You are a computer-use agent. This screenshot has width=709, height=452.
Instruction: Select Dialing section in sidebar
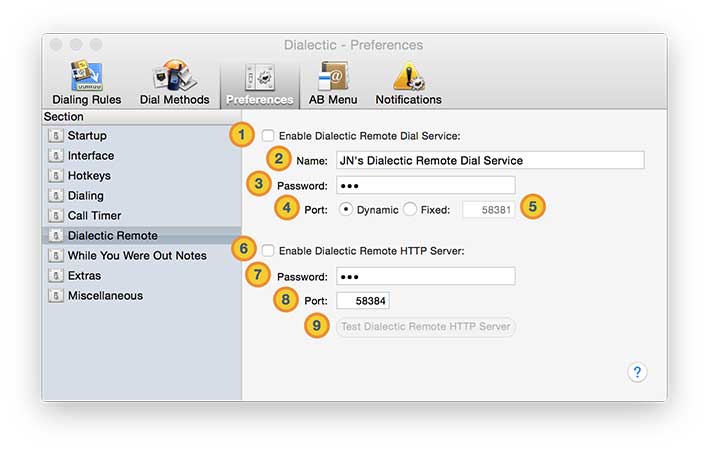coord(142,196)
